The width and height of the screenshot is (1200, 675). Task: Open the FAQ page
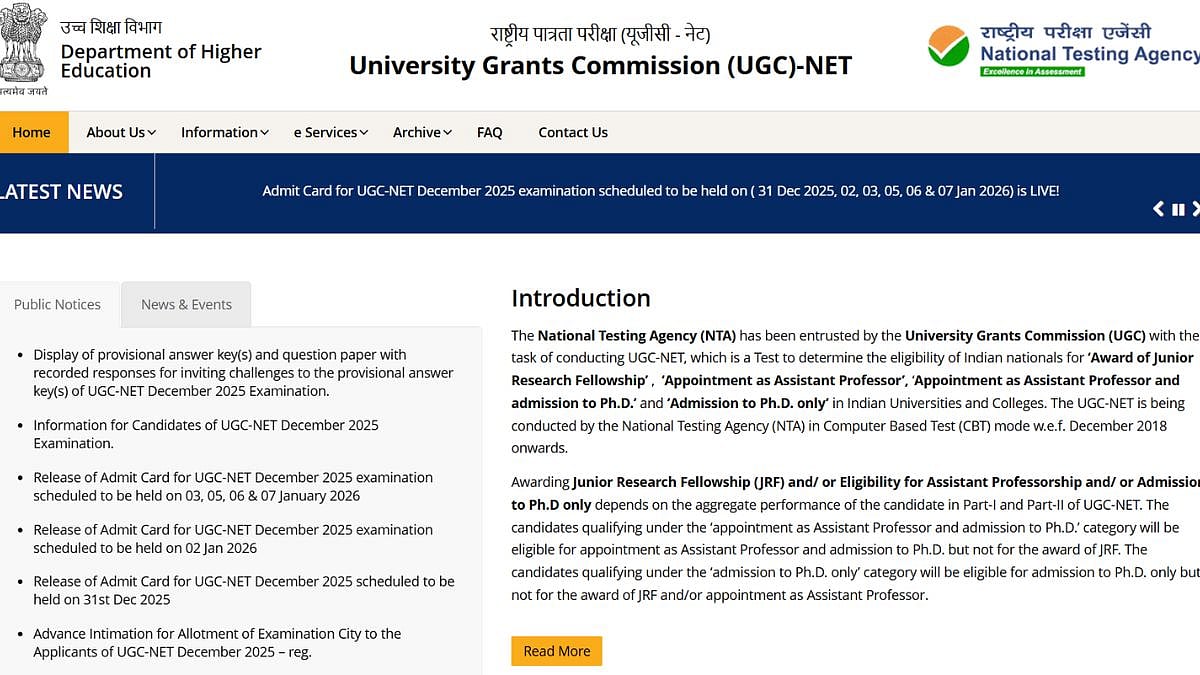click(489, 131)
